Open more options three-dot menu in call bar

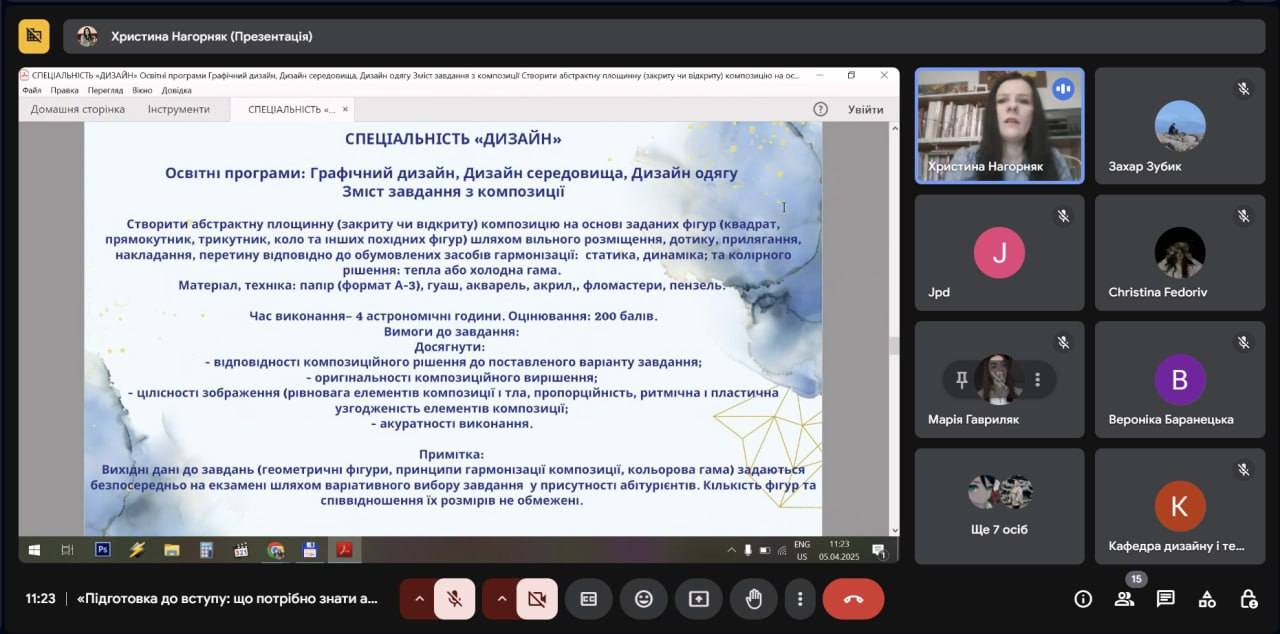pos(799,599)
